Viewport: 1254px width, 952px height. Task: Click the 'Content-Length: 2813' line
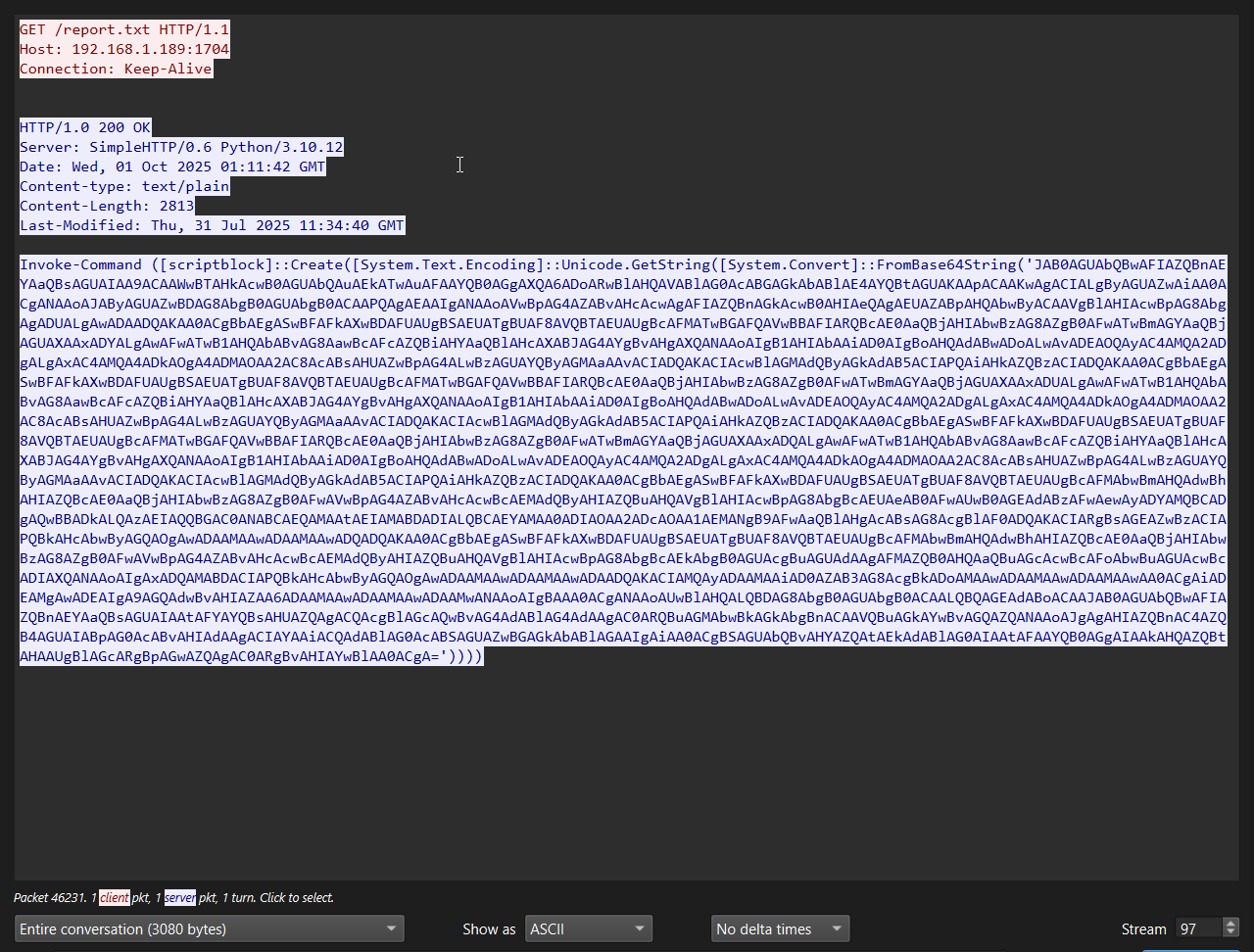coord(107,206)
